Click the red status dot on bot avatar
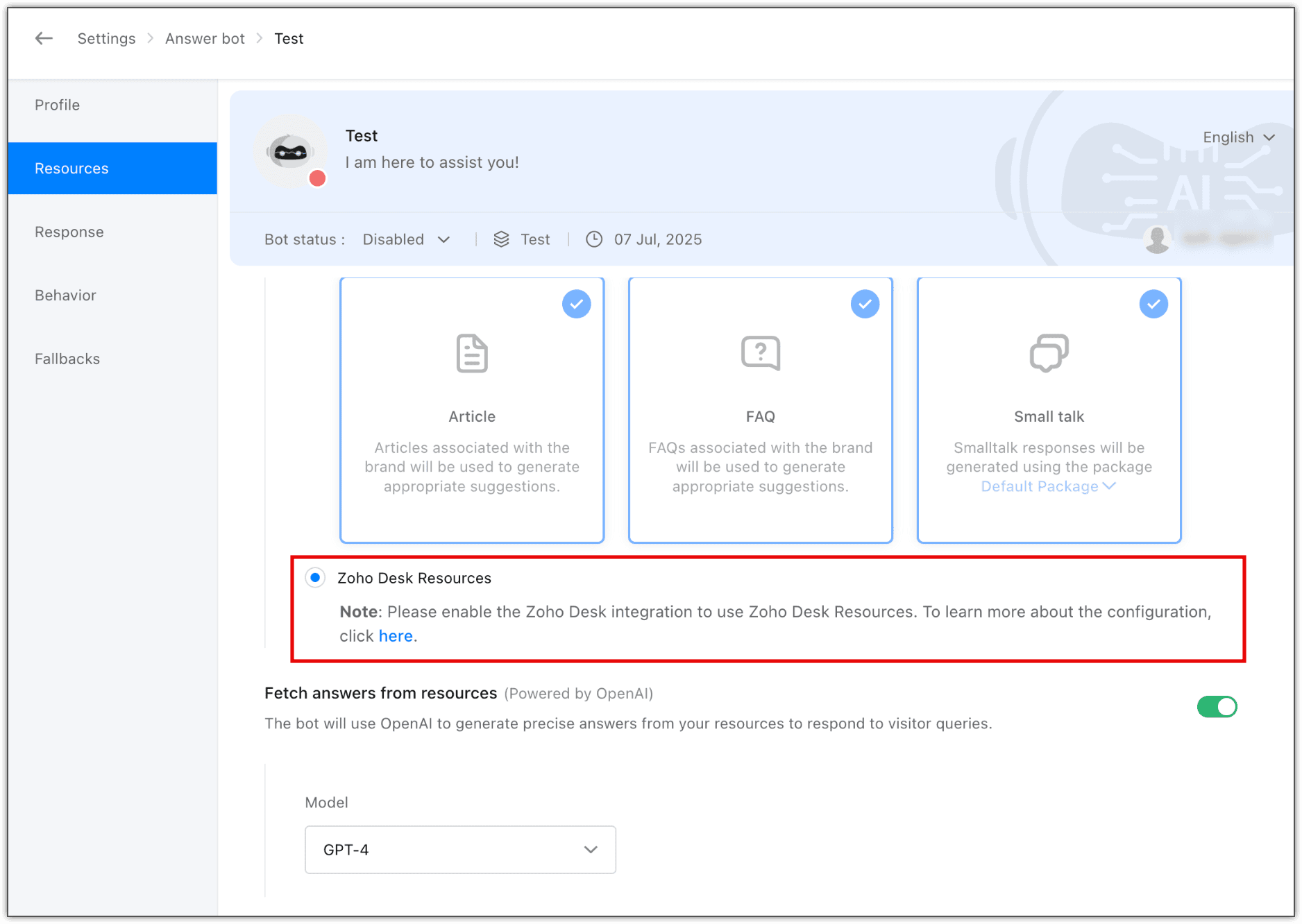Screen dimensions: 1302x924 (318, 179)
